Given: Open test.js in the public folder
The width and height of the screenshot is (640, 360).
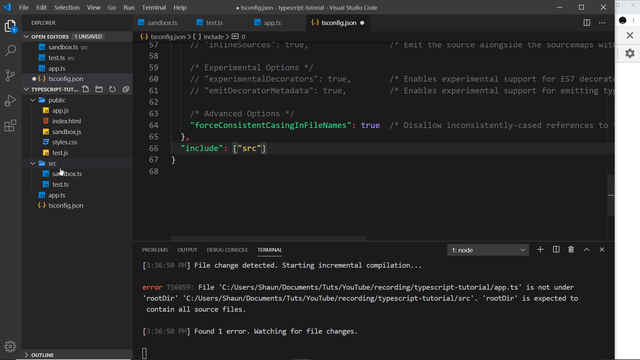Looking at the screenshot, I should 60,153.
